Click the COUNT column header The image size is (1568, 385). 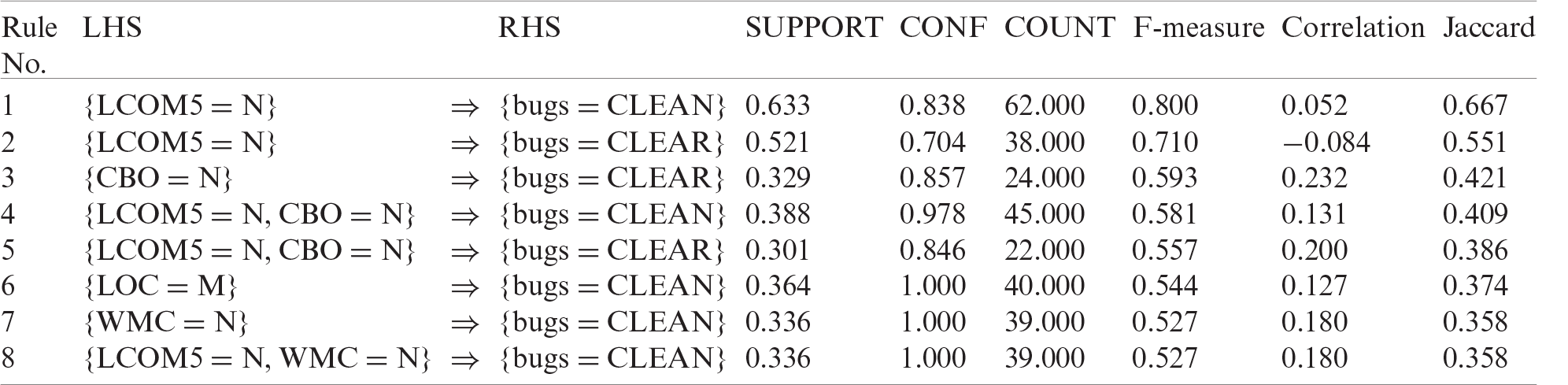1060,28
